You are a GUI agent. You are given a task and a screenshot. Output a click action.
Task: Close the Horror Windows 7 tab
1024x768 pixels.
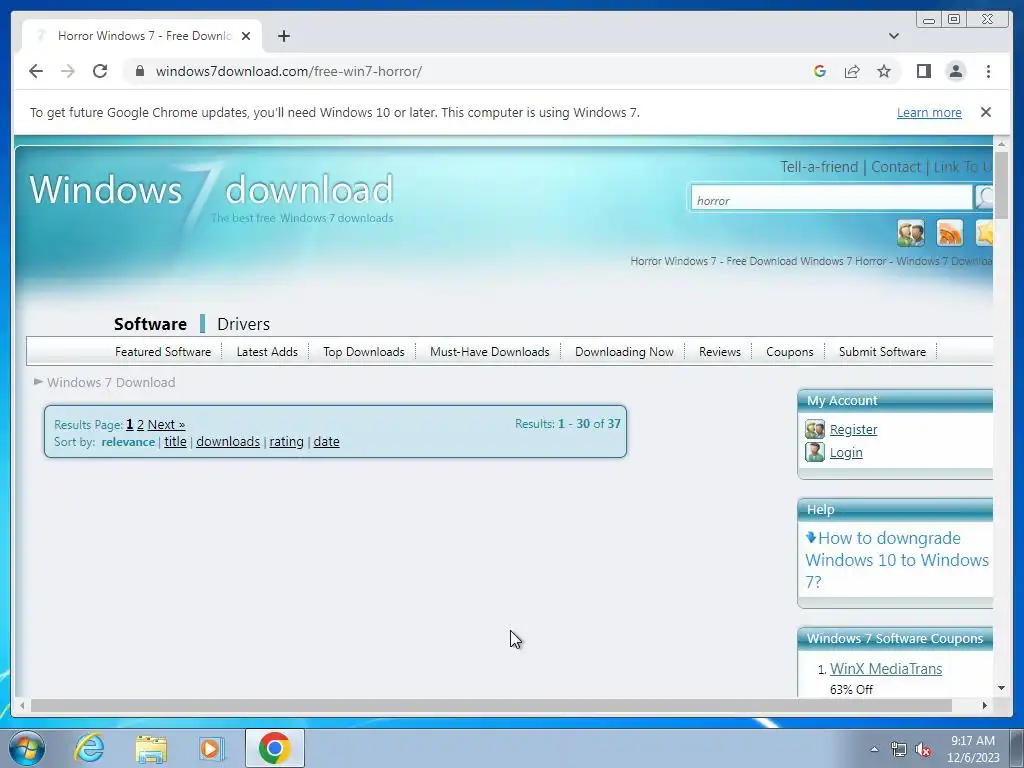click(246, 36)
